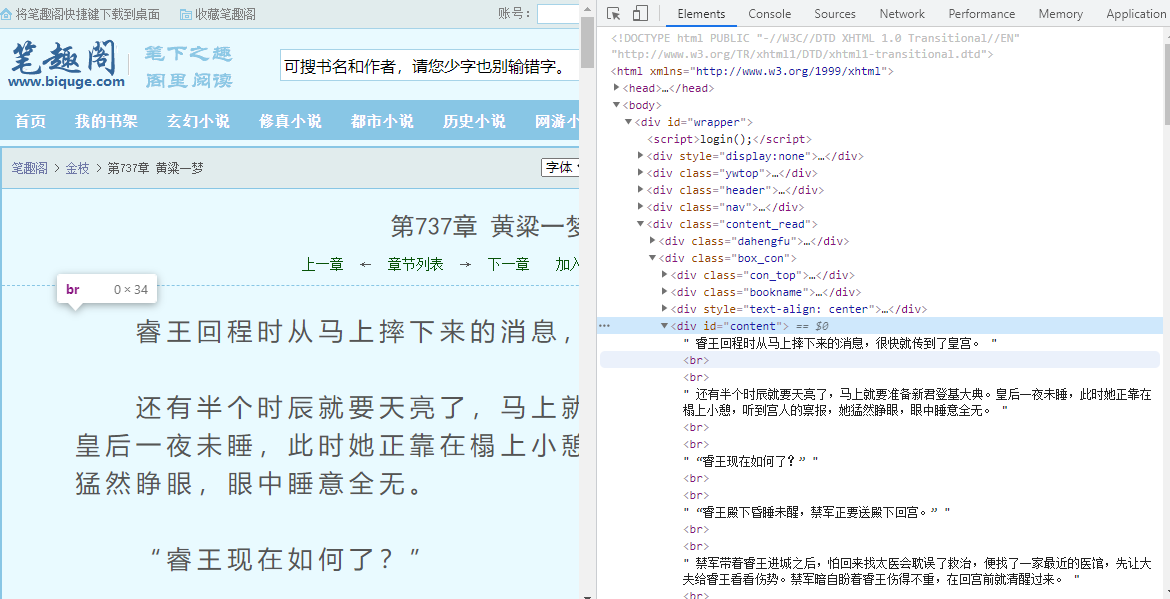This screenshot has width=1170, height=599.
Task: Open the 历史小说 category
Action: click(474, 121)
